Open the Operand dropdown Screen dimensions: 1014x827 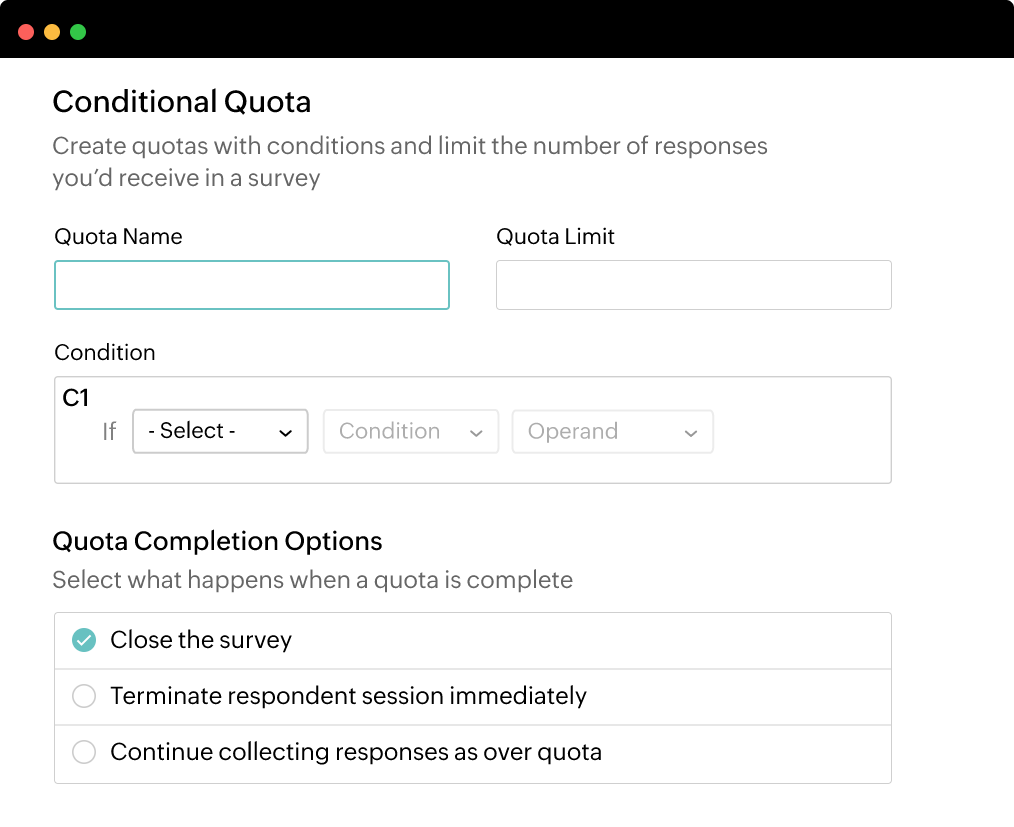point(612,431)
